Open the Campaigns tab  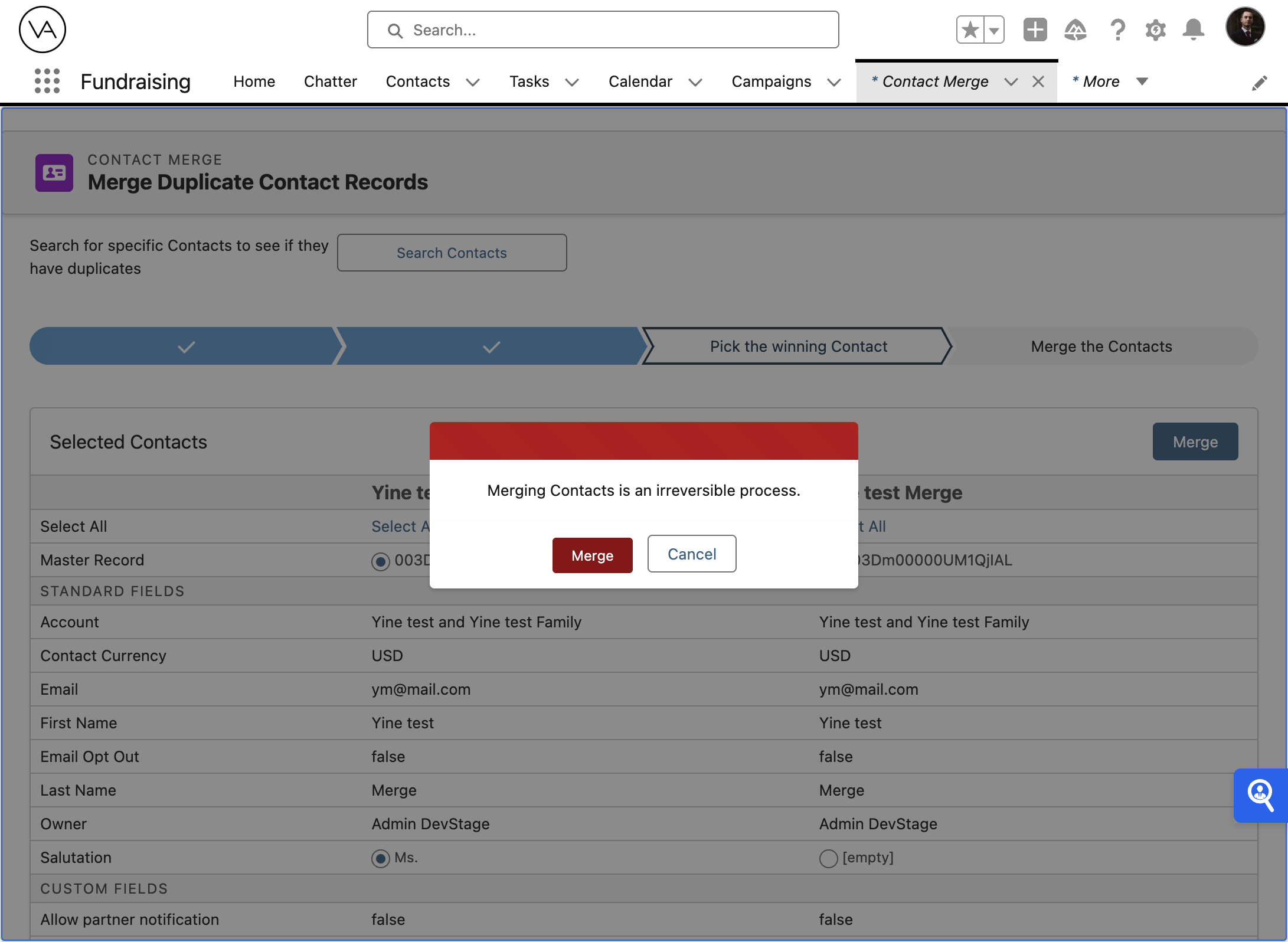pos(771,81)
